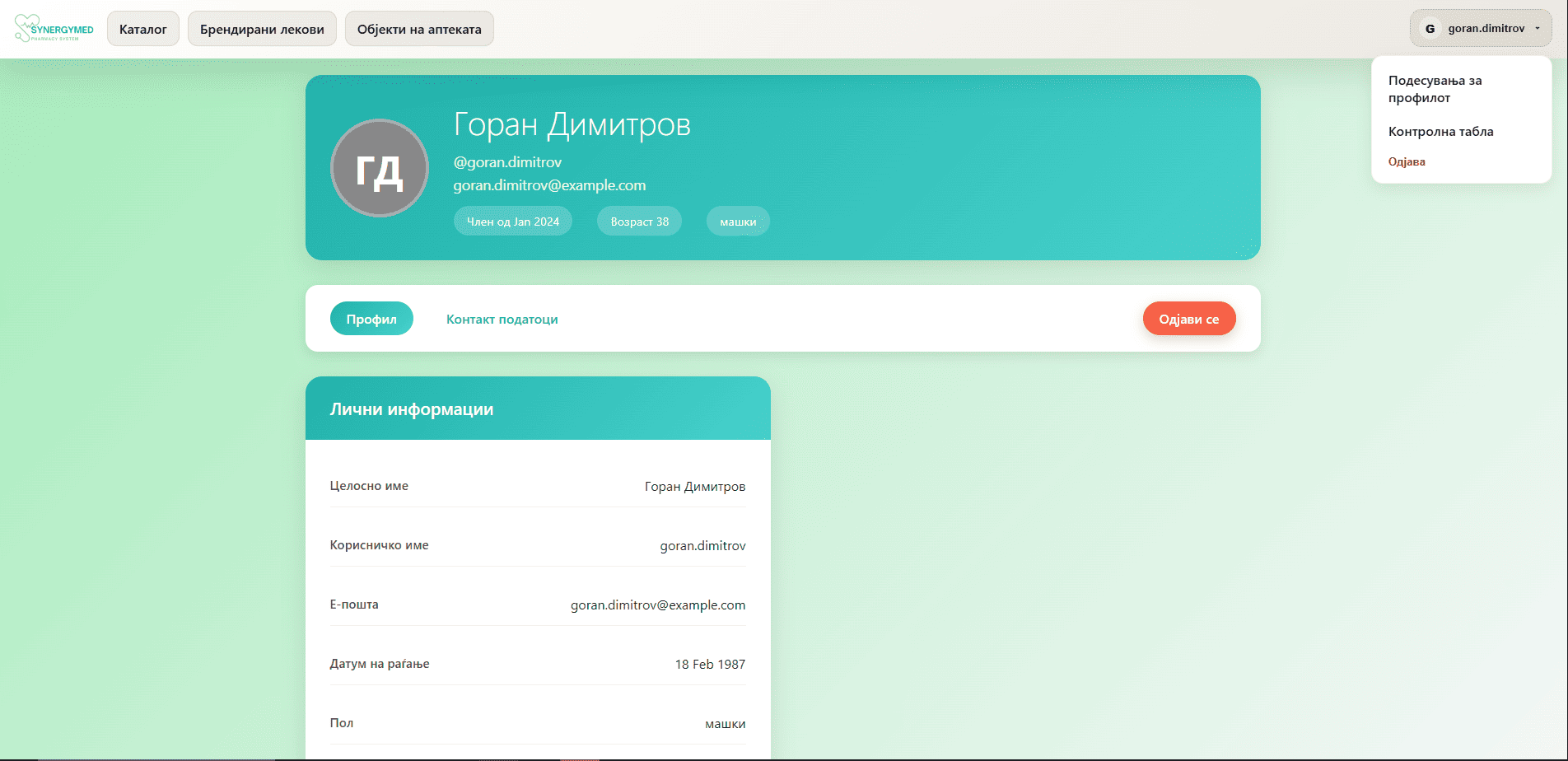Viewport: 1568px width, 761px height.
Task: Click the @goran.dimitrov handle
Action: (x=507, y=162)
